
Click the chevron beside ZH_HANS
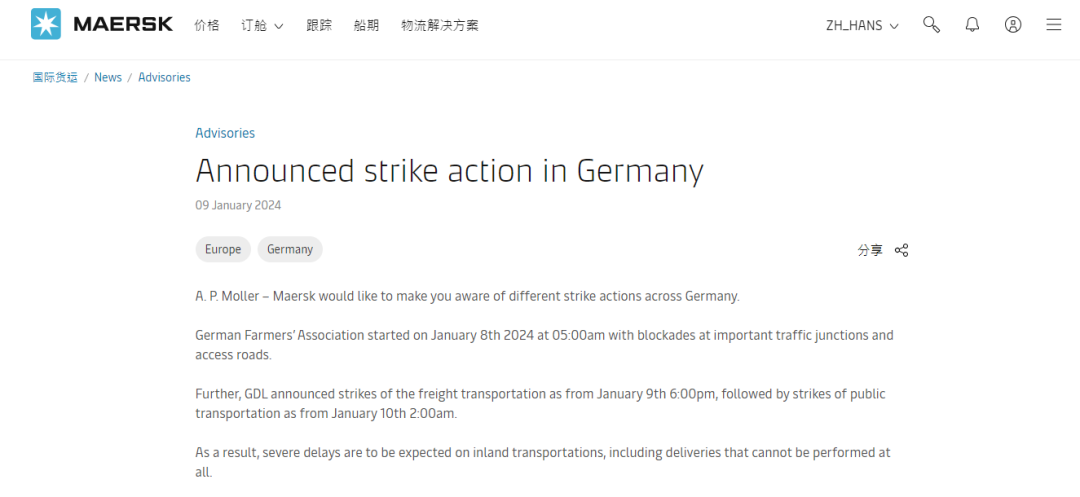click(894, 26)
